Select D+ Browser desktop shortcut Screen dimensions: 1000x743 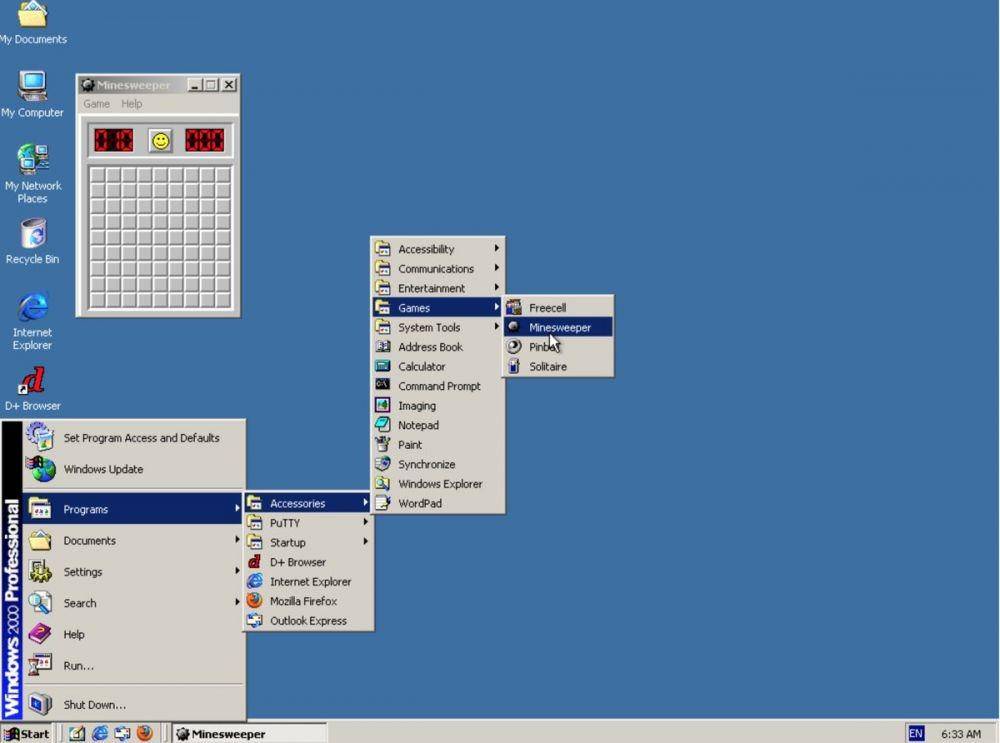pyautogui.click(x=33, y=388)
